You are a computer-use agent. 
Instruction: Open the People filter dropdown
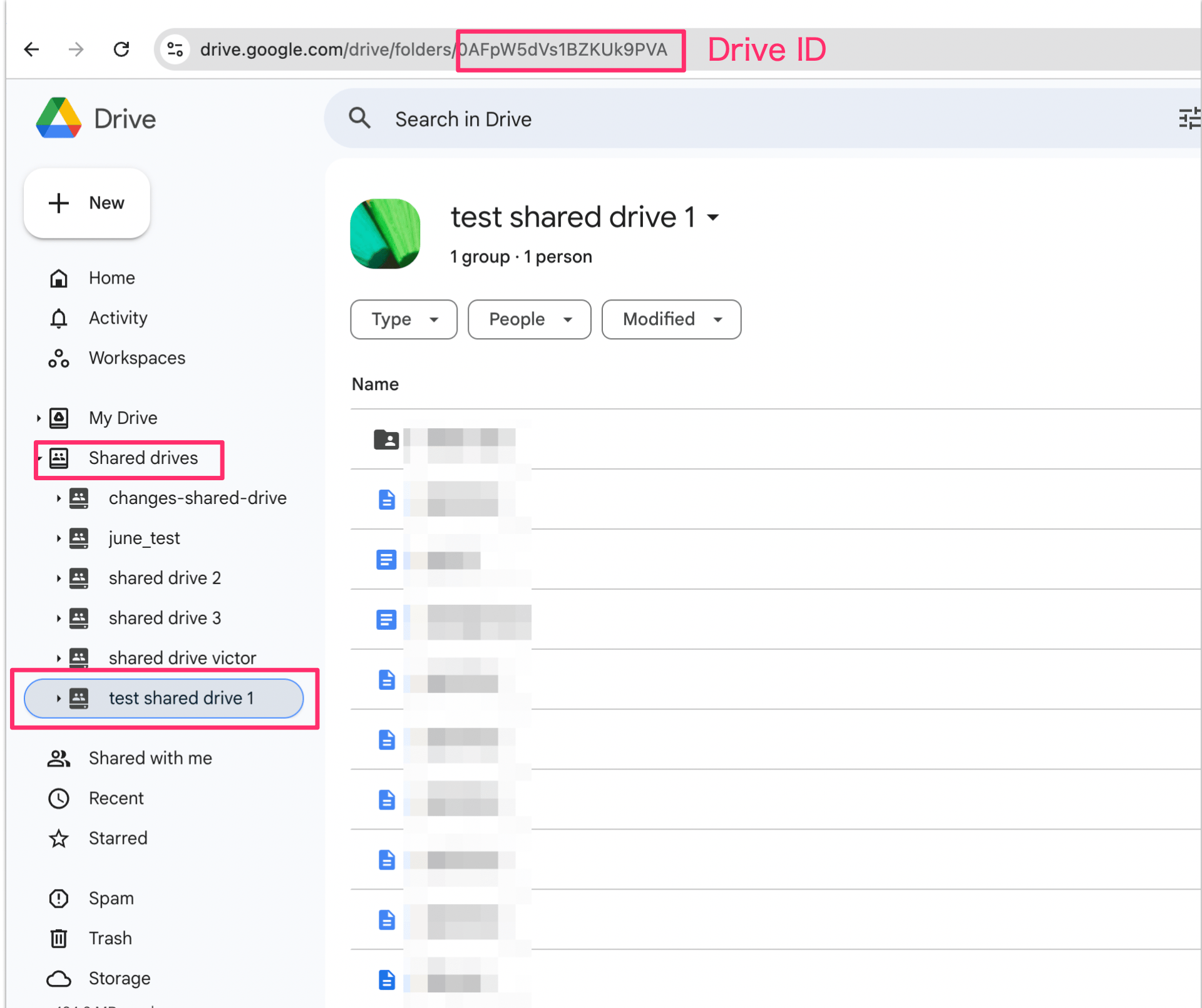click(530, 319)
